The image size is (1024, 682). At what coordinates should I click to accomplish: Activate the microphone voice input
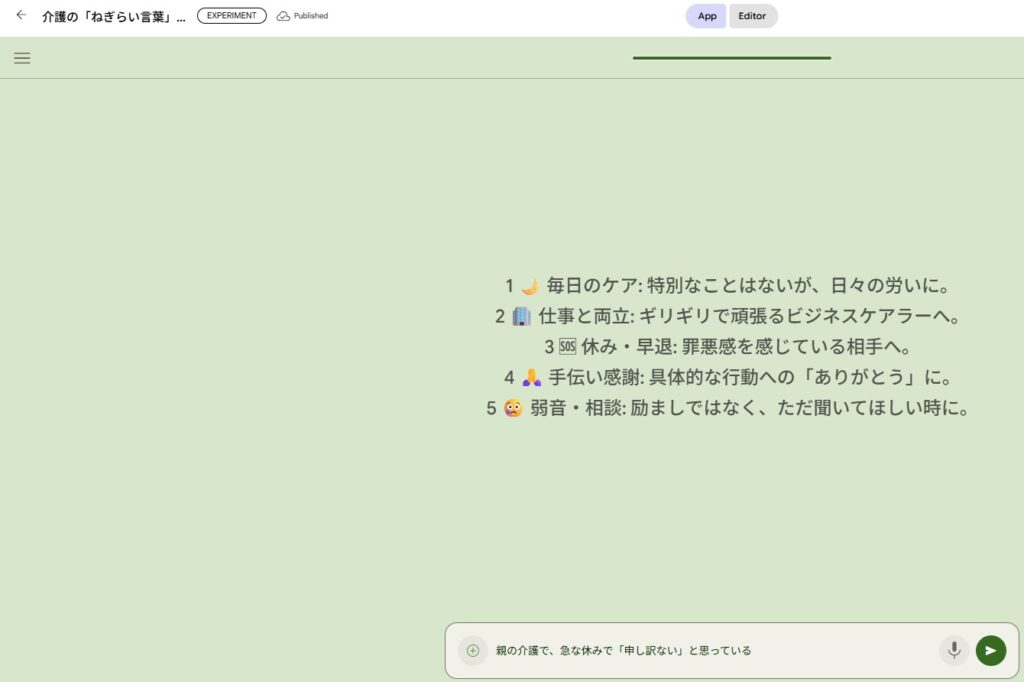(954, 650)
